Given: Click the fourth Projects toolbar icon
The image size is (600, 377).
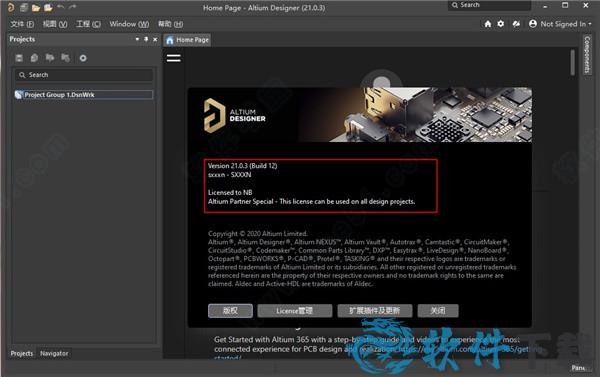Looking at the screenshot, I should 65,58.
